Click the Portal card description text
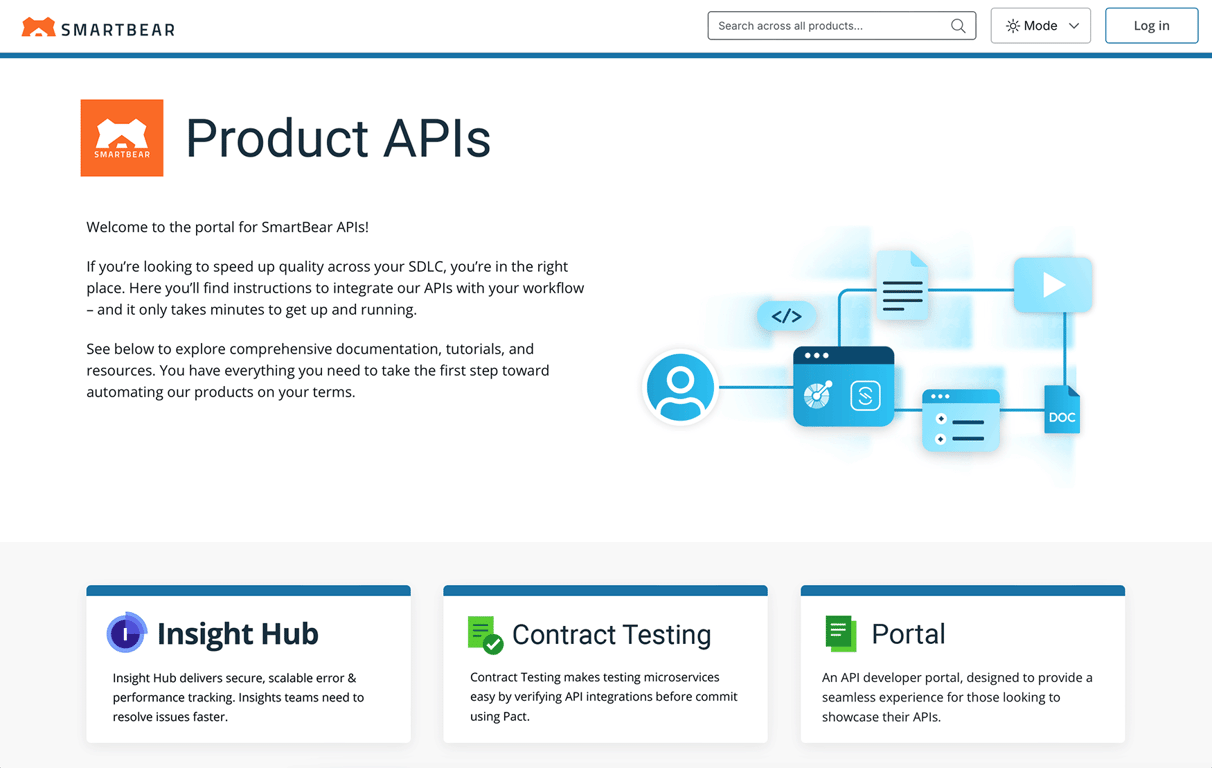 tap(961, 697)
